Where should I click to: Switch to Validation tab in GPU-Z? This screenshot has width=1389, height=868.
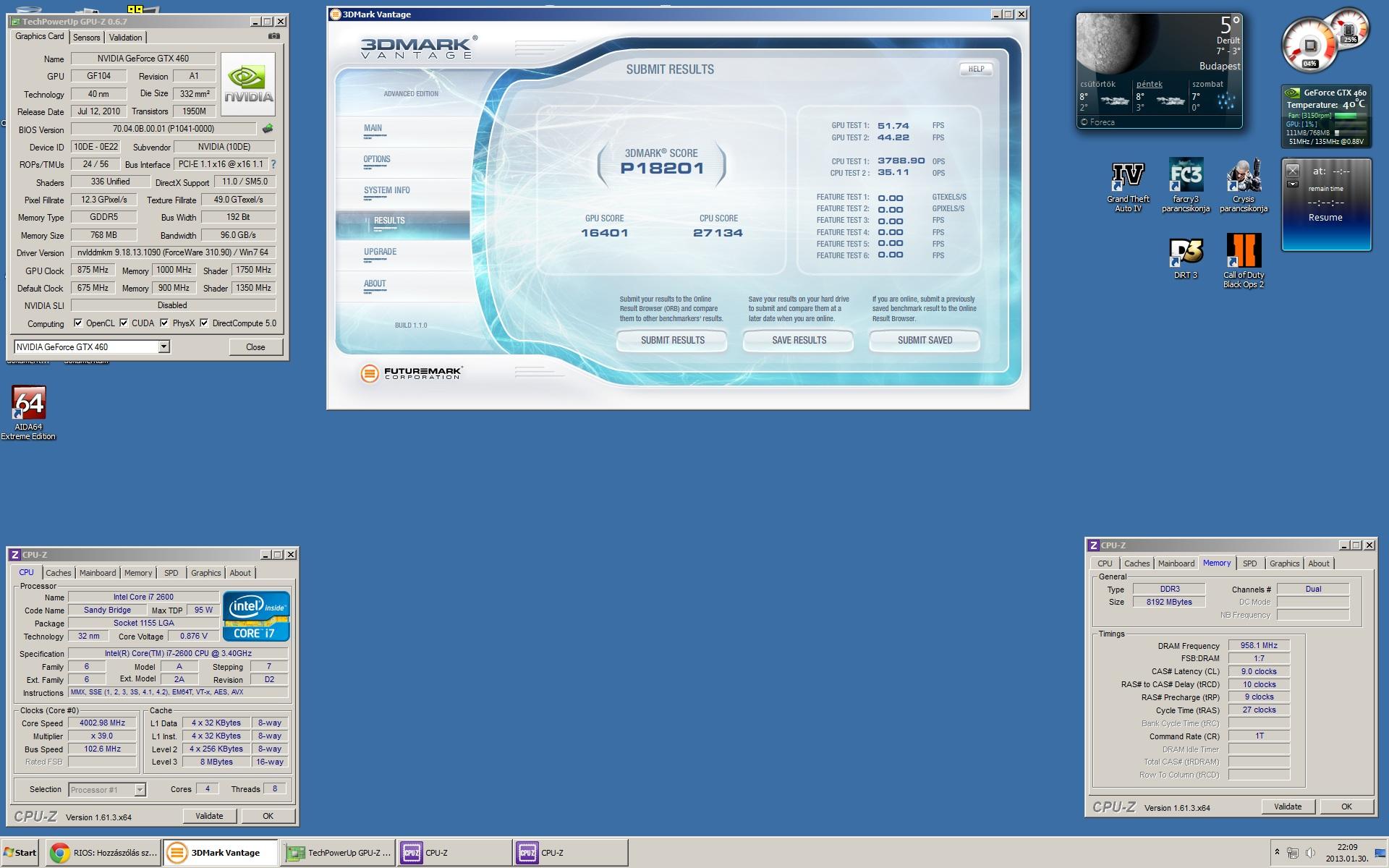click(x=126, y=38)
